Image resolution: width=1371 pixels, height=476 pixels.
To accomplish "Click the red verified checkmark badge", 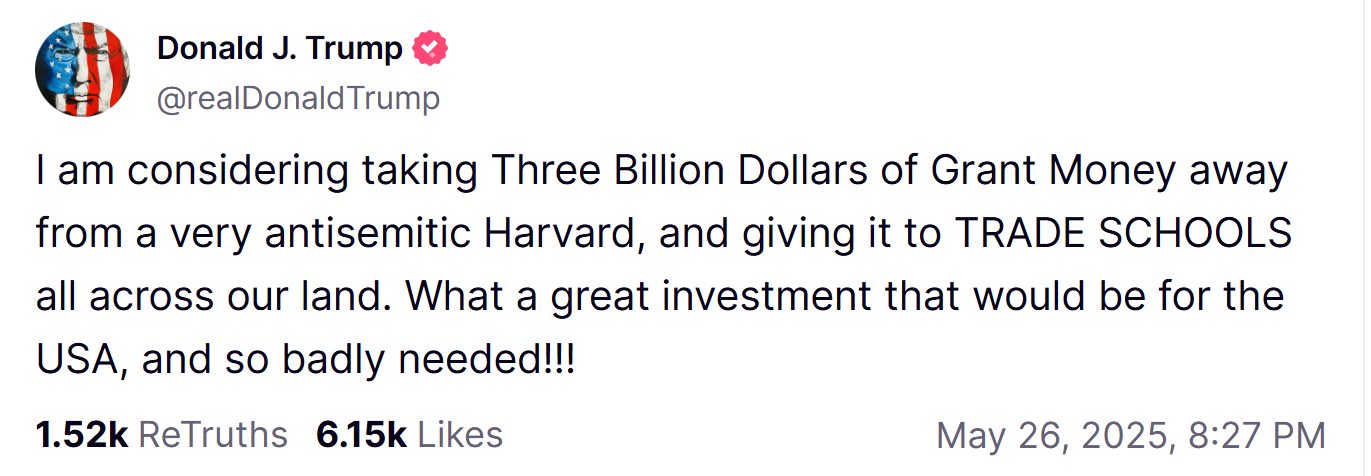I will coord(431,47).
